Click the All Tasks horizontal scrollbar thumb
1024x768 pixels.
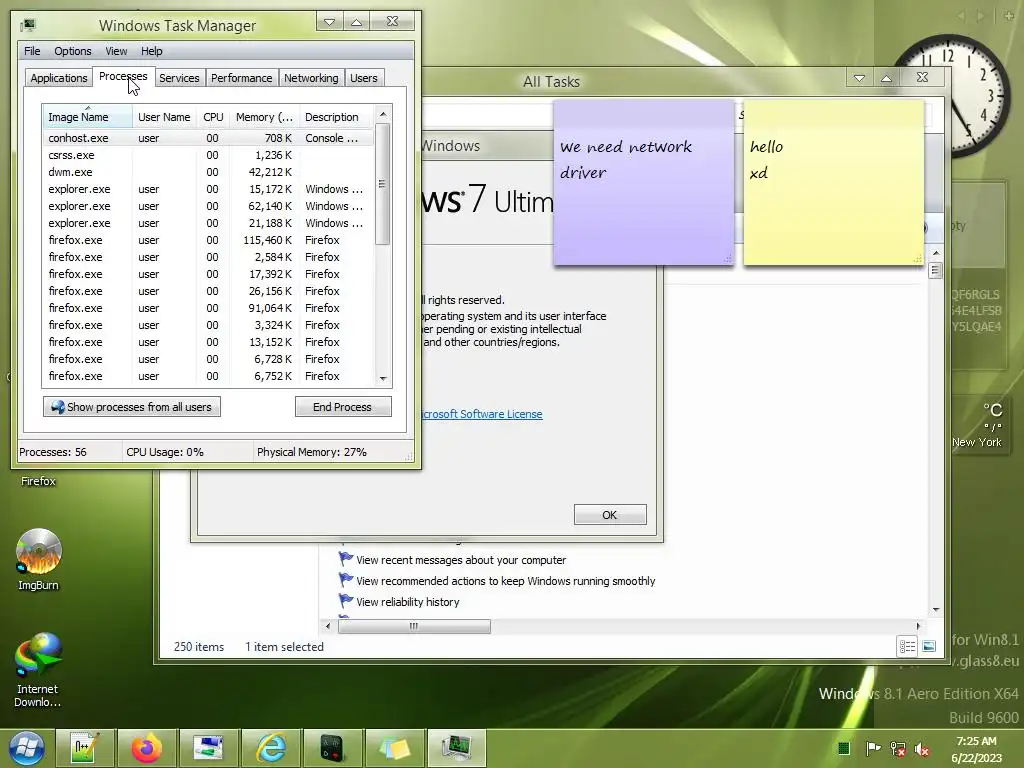(414, 626)
